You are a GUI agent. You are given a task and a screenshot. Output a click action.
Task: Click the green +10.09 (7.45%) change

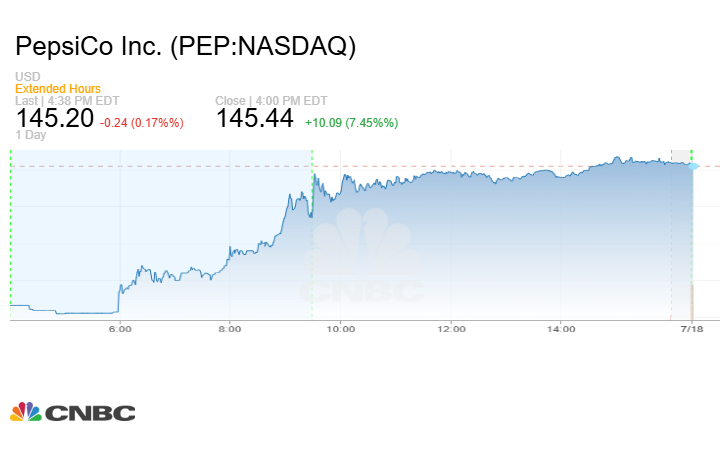[x=351, y=122]
